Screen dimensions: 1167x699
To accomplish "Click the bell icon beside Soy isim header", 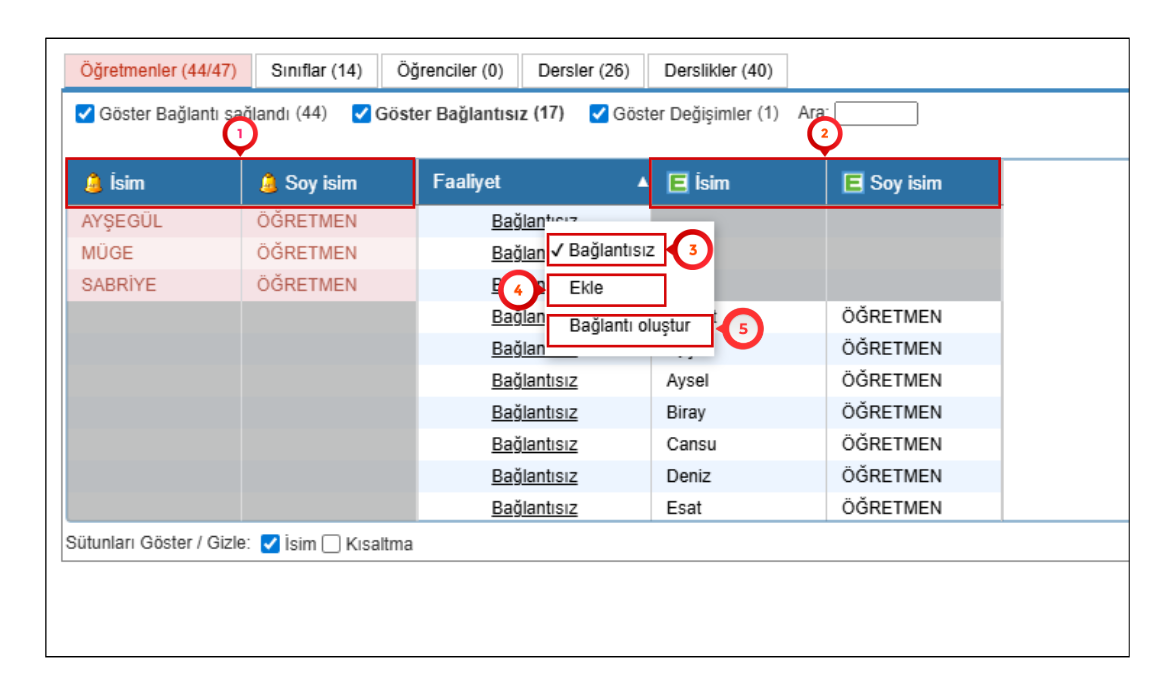I will coord(268,183).
